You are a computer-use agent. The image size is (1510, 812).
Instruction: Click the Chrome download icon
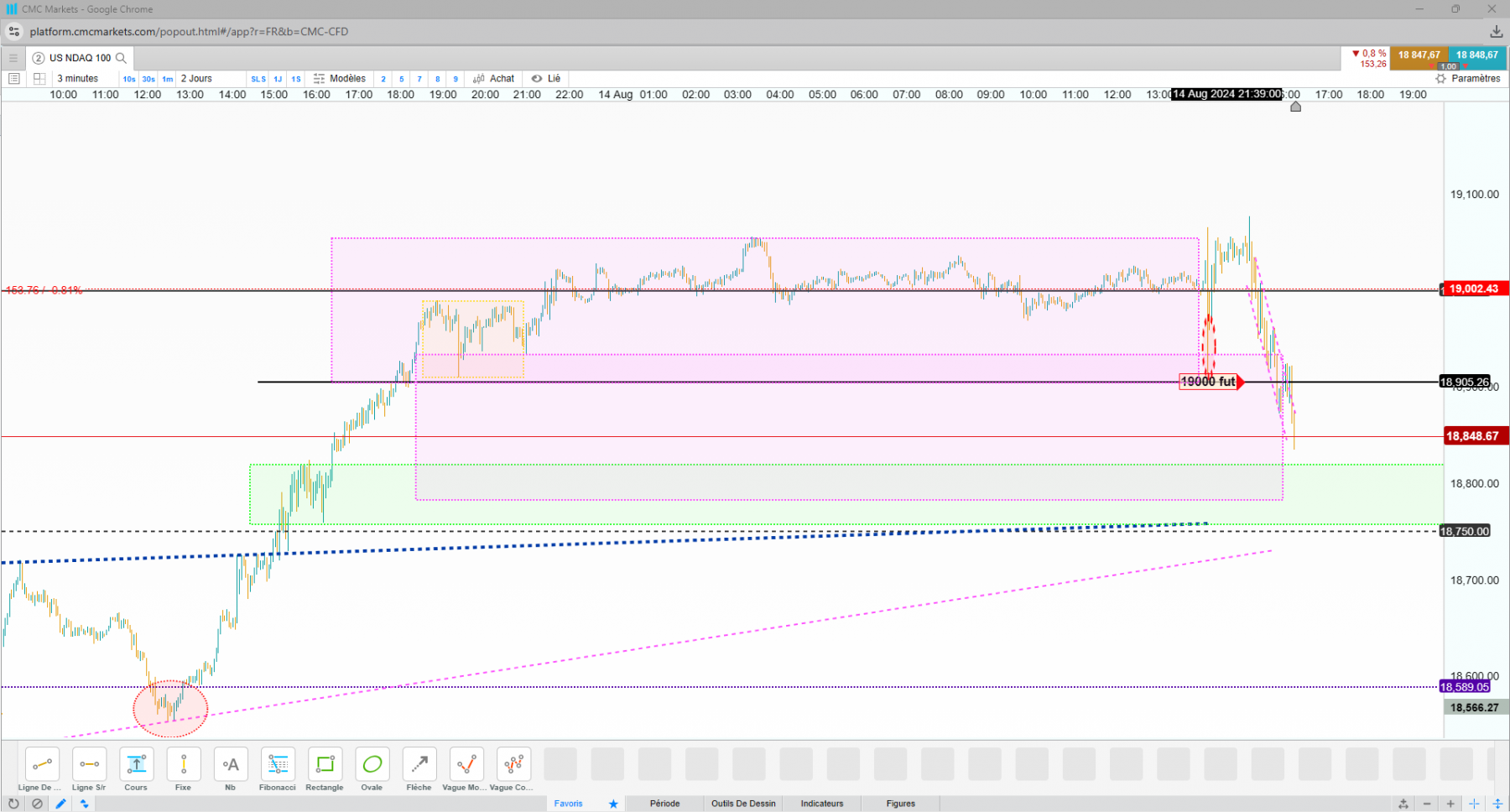(1496, 32)
